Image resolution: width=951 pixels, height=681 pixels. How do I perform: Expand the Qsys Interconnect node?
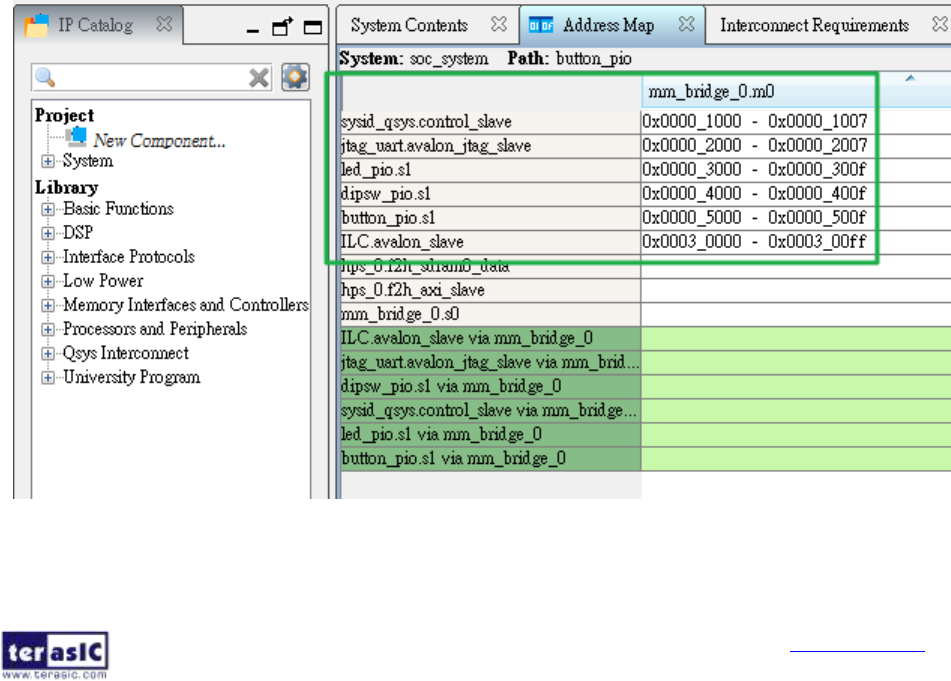(48, 354)
